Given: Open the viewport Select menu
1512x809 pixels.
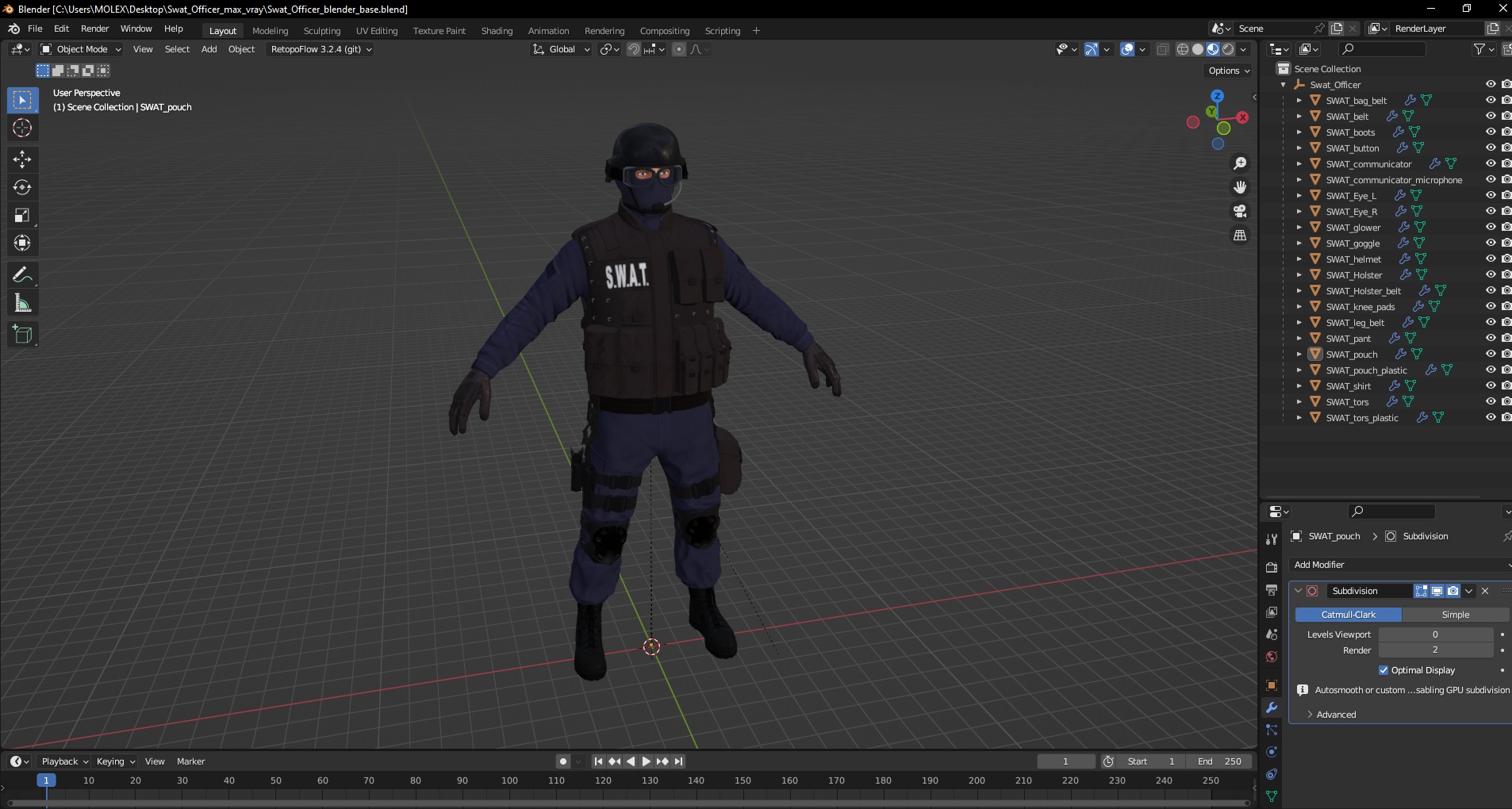Looking at the screenshot, I should [x=177, y=49].
